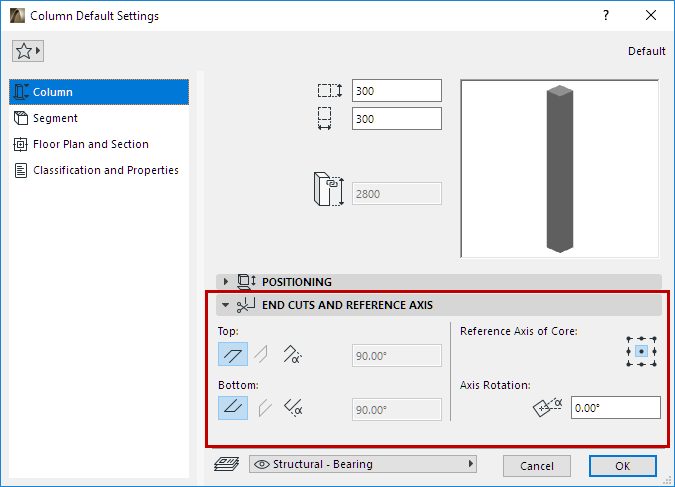Screen dimensions: 675x487
Task: Select horizontal top end cut
Action: pyautogui.click(x=233, y=355)
